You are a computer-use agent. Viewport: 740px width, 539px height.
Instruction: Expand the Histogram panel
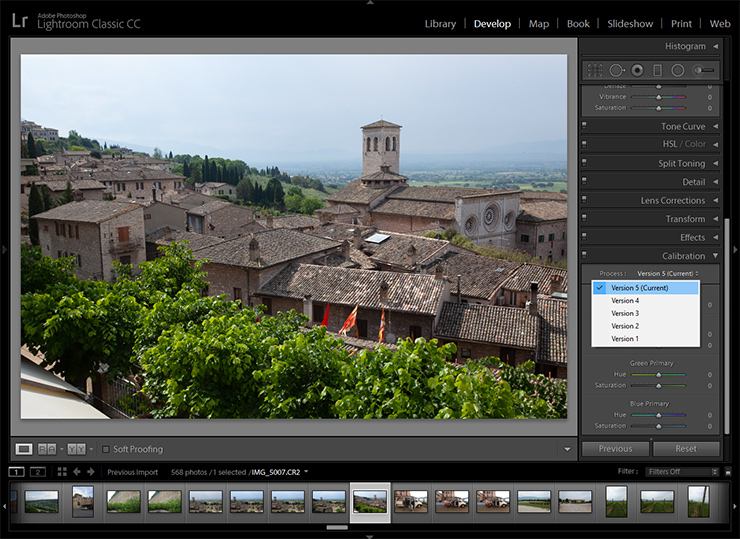pyautogui.click(x=715, y=46)
